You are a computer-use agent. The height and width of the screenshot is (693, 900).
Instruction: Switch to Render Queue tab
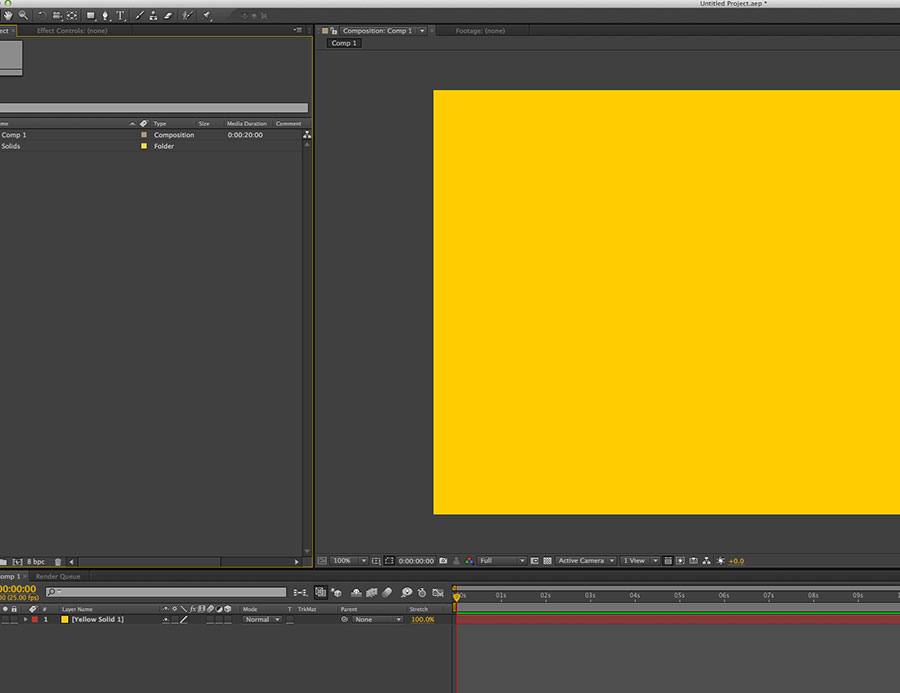pyautogui.click(x=58, y=576)
